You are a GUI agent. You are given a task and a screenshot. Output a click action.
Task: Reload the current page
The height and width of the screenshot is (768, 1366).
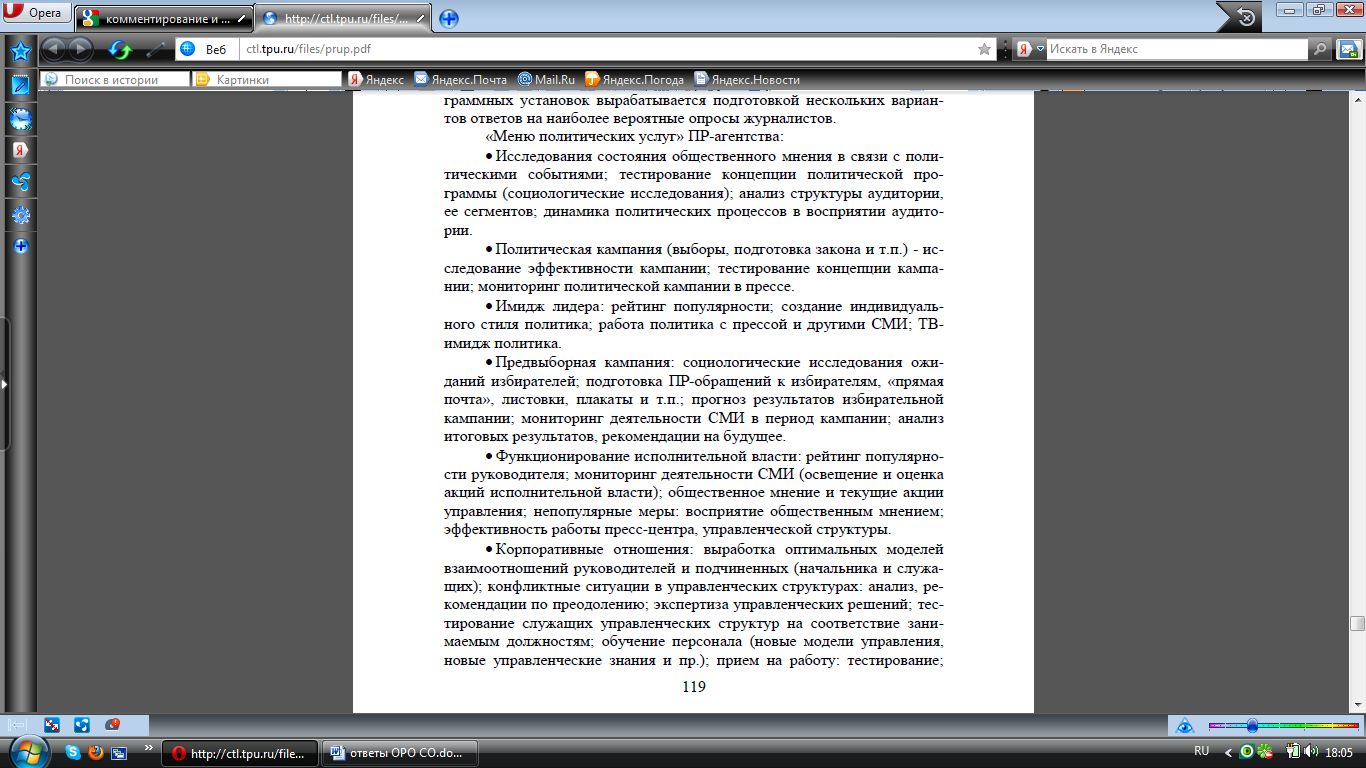(x=121, y=49)
